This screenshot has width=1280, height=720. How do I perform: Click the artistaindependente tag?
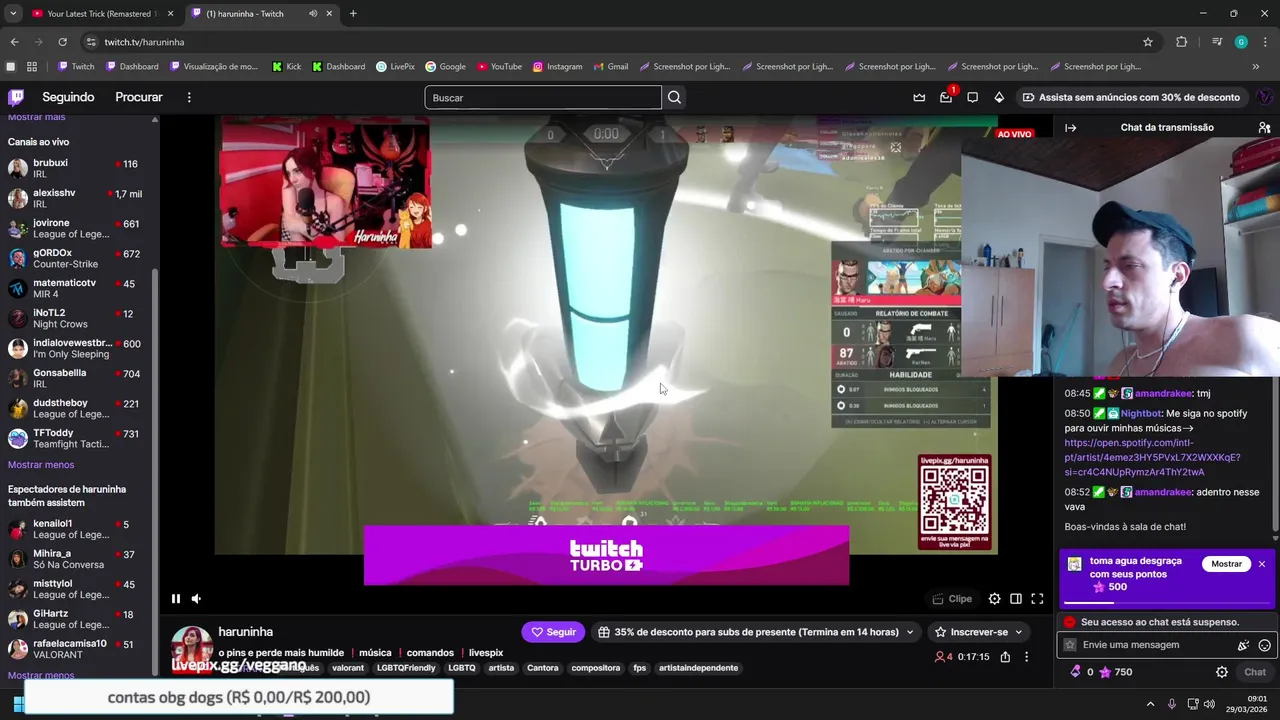[x=698, y=668]
